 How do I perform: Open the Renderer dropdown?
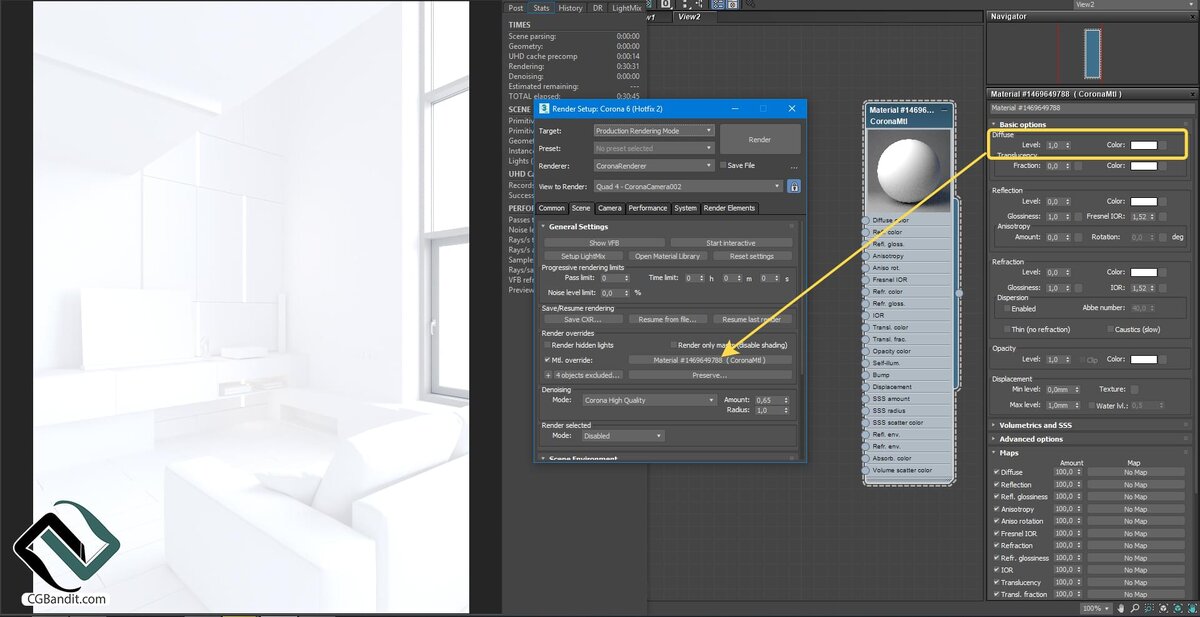point(654,166)
